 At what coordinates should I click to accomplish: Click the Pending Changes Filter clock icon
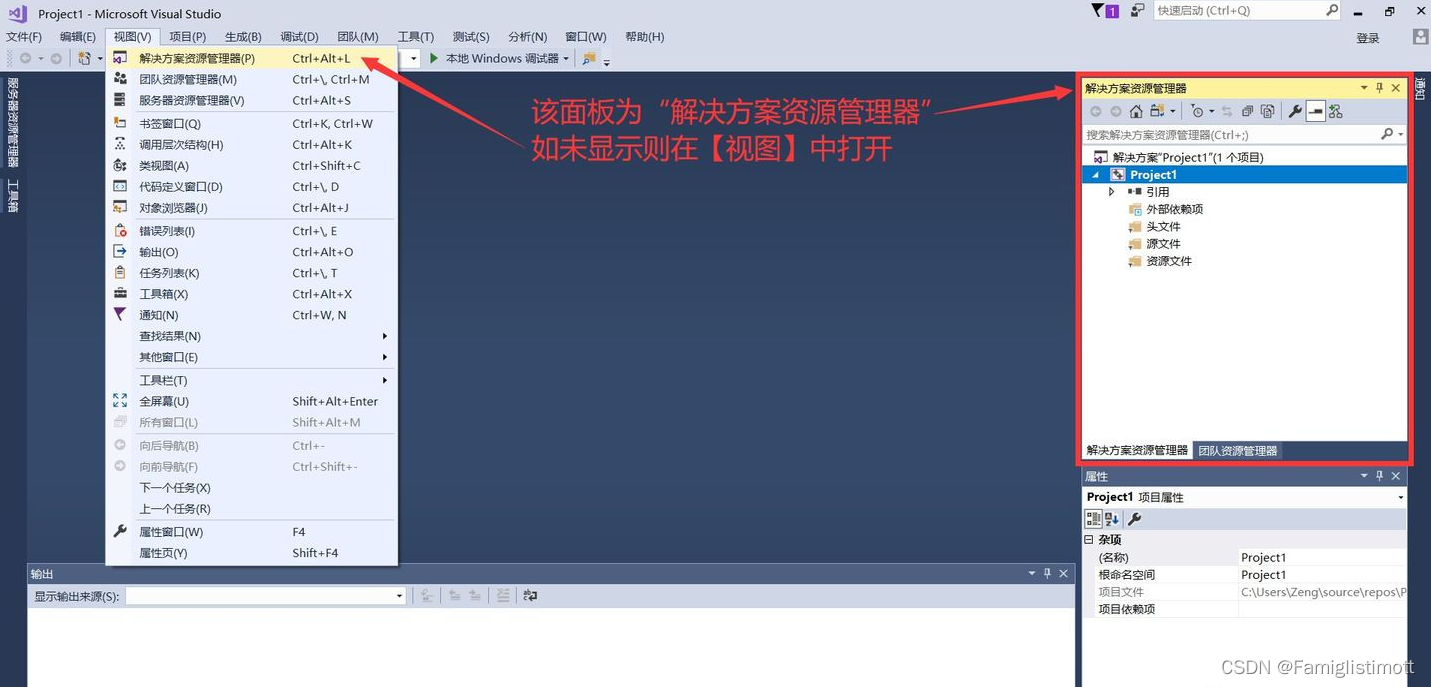[1197, 112]
